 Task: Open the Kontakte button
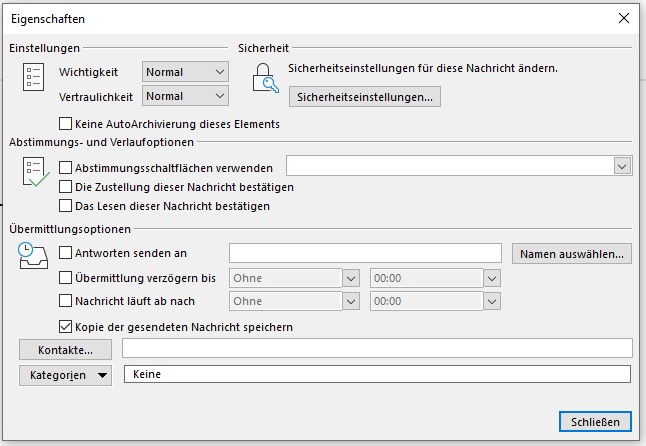(x=66, y=350)
